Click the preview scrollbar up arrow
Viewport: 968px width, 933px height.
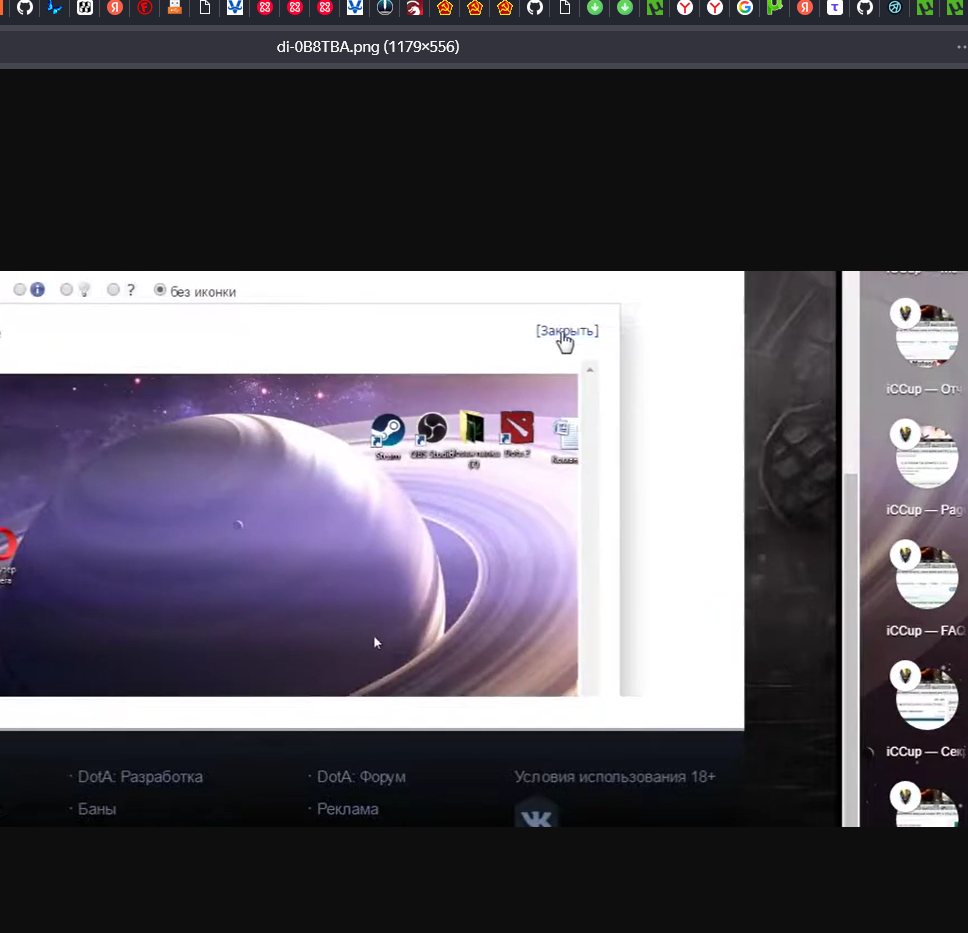point(590,370)
